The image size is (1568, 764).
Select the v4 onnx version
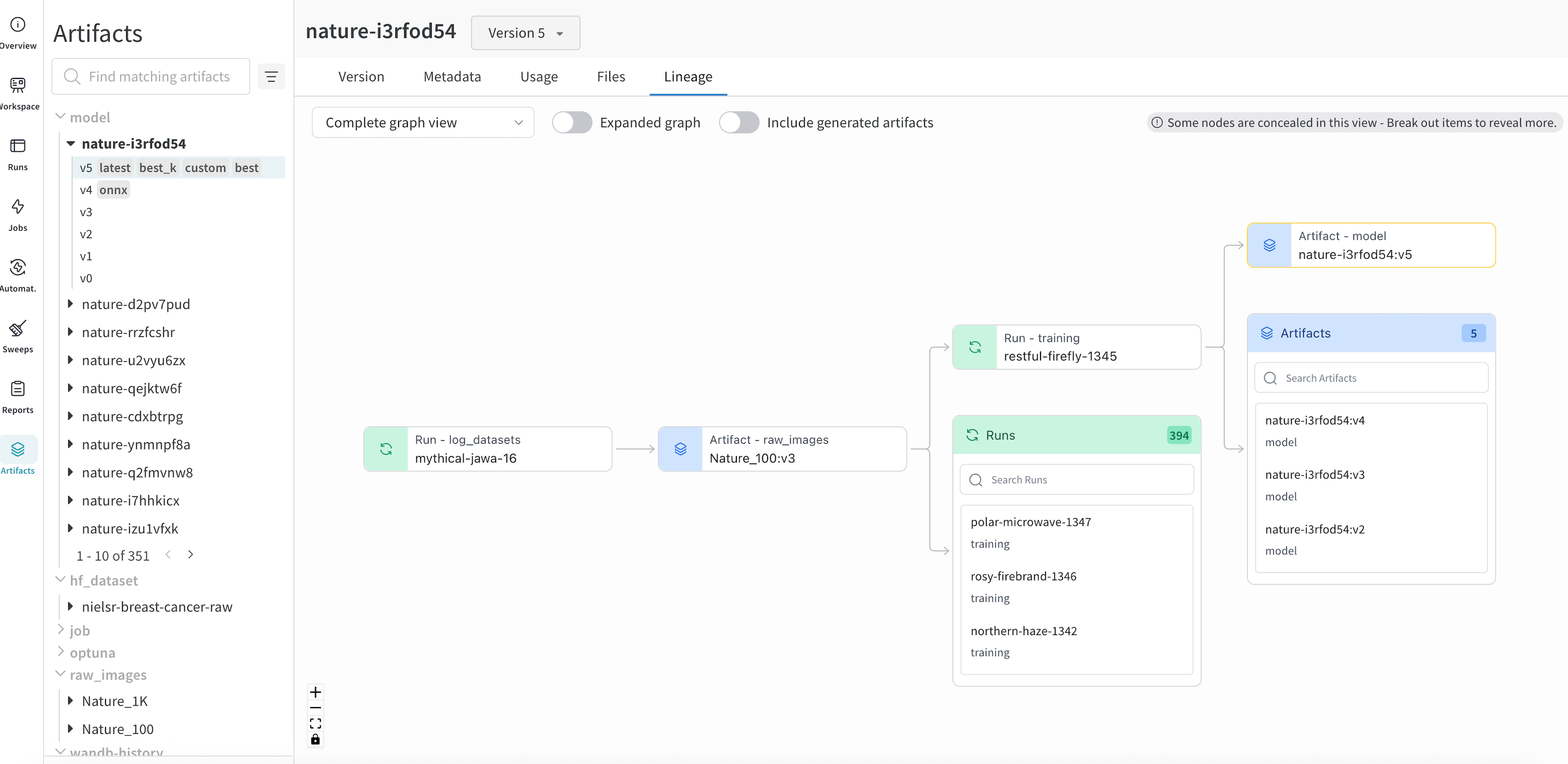coord(104,190)
